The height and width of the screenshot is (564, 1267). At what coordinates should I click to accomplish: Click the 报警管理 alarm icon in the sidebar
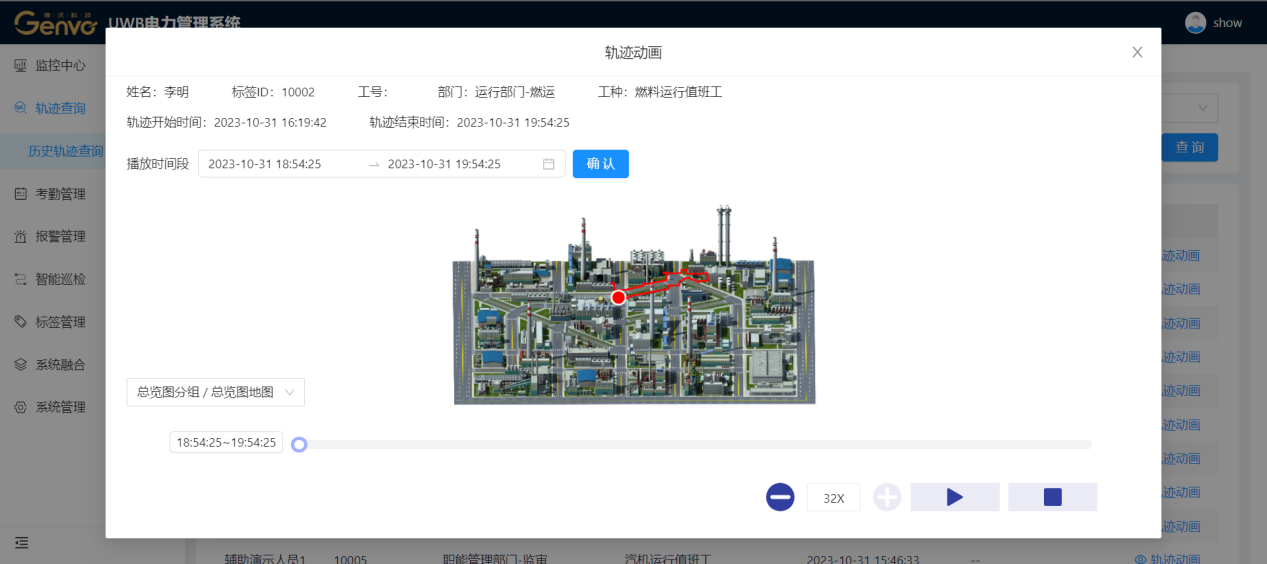pyautogui.click(x=20, y=237)
